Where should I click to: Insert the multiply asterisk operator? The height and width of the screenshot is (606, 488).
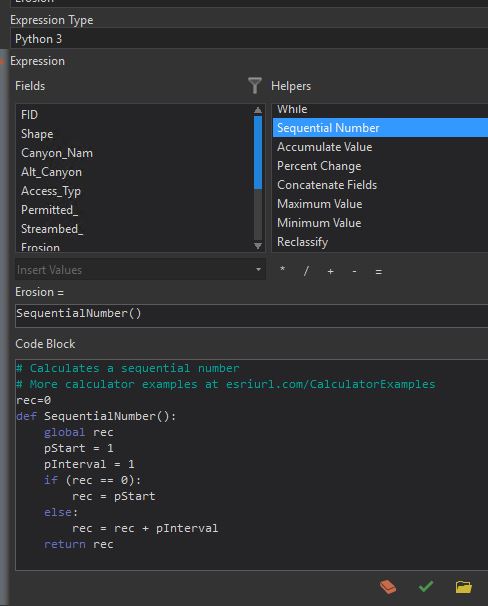(282, 271)
